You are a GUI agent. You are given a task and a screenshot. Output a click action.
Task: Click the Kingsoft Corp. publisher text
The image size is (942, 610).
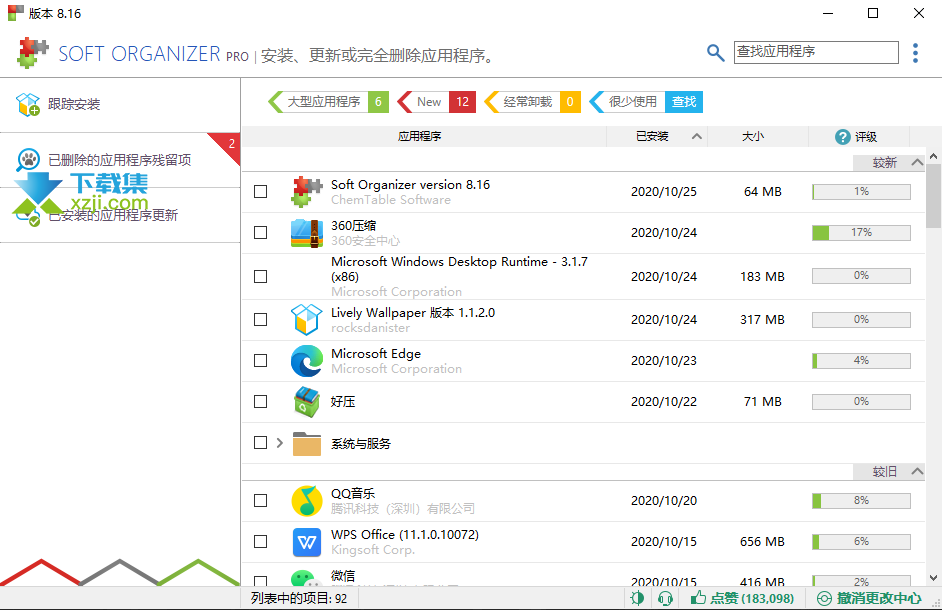click(373, 550)
